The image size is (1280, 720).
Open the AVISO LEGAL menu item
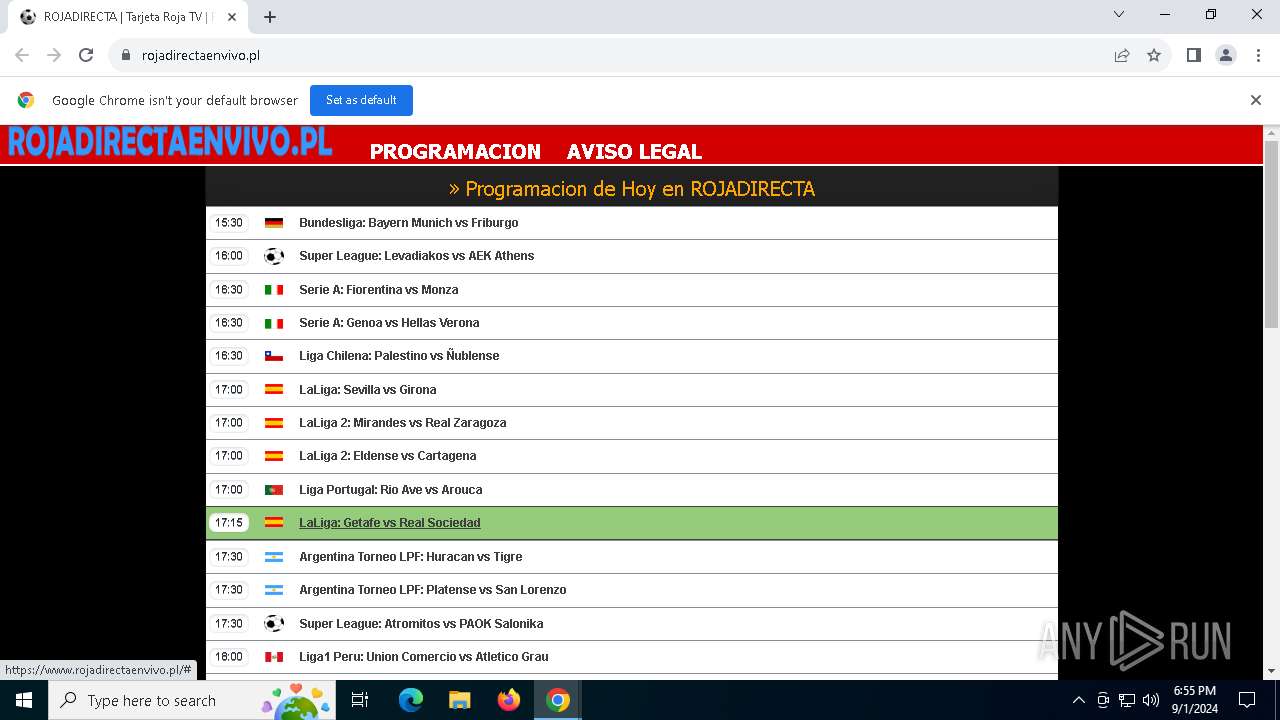click(634, 152)
